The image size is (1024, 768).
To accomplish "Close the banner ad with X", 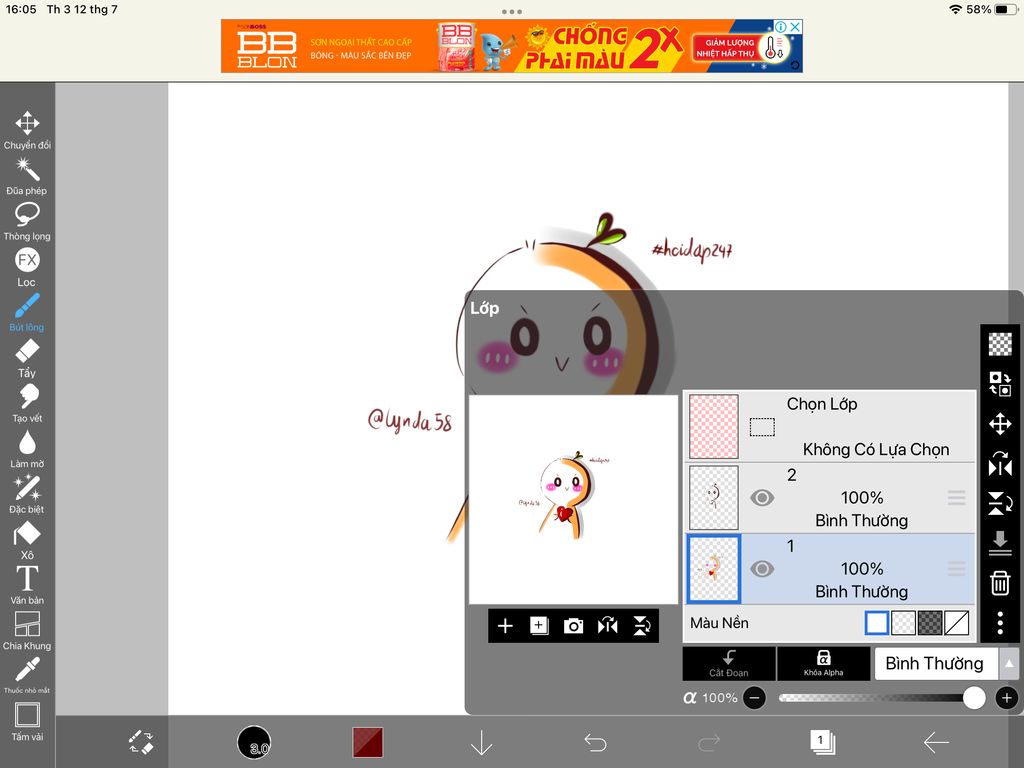I will pyautogui.click(x=795, y=27).
